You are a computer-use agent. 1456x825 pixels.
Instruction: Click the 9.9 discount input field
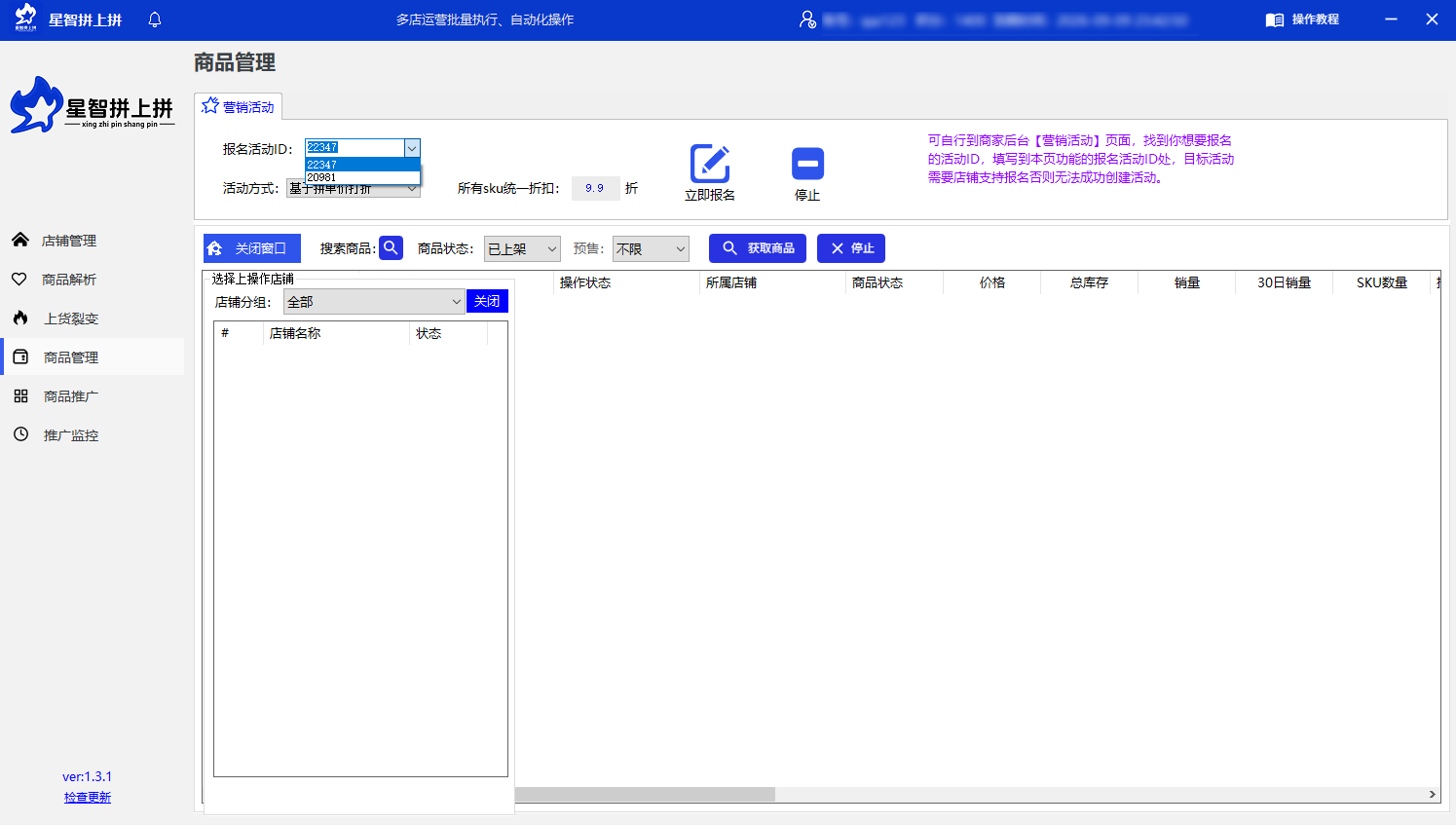pyautogui.click(x=595, y=188)
